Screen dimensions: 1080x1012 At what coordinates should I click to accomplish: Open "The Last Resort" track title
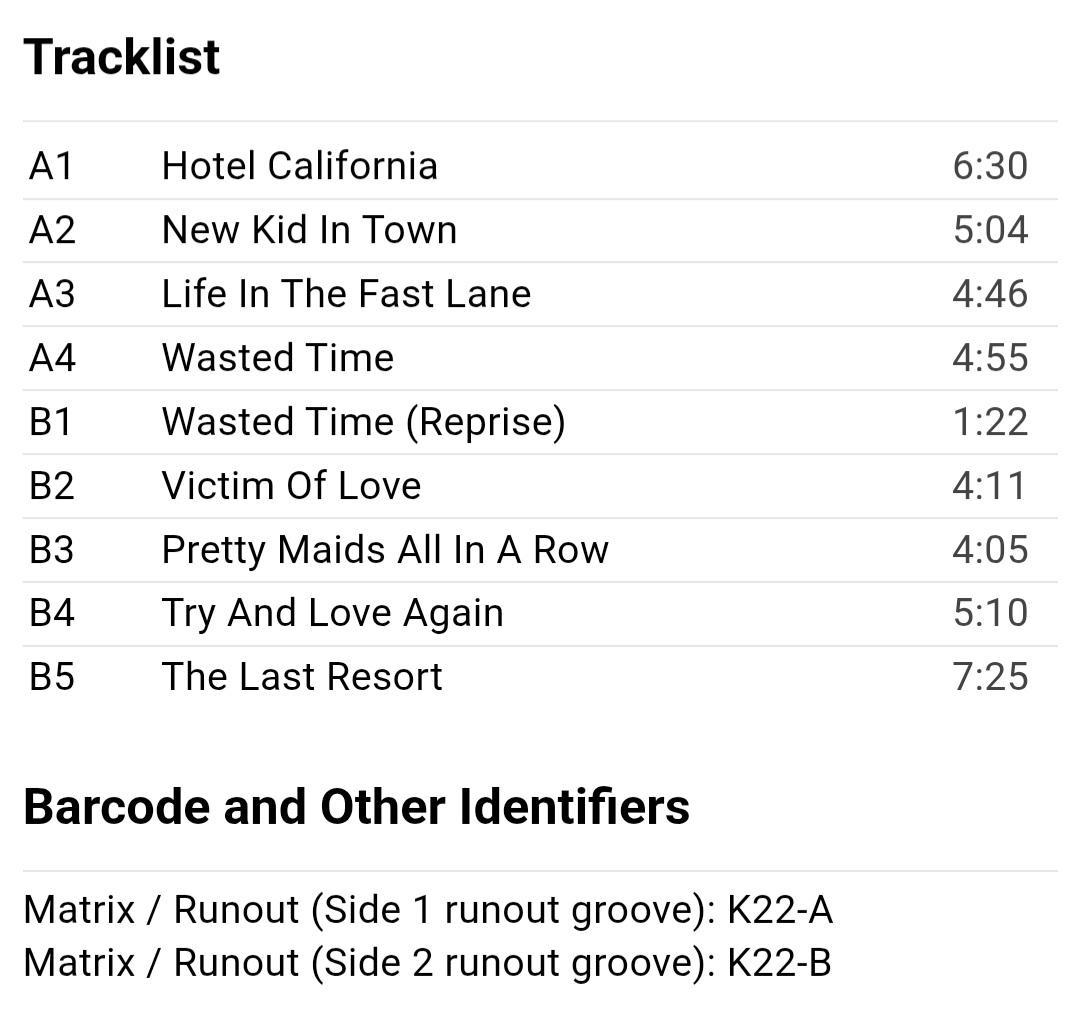point(302,677)
